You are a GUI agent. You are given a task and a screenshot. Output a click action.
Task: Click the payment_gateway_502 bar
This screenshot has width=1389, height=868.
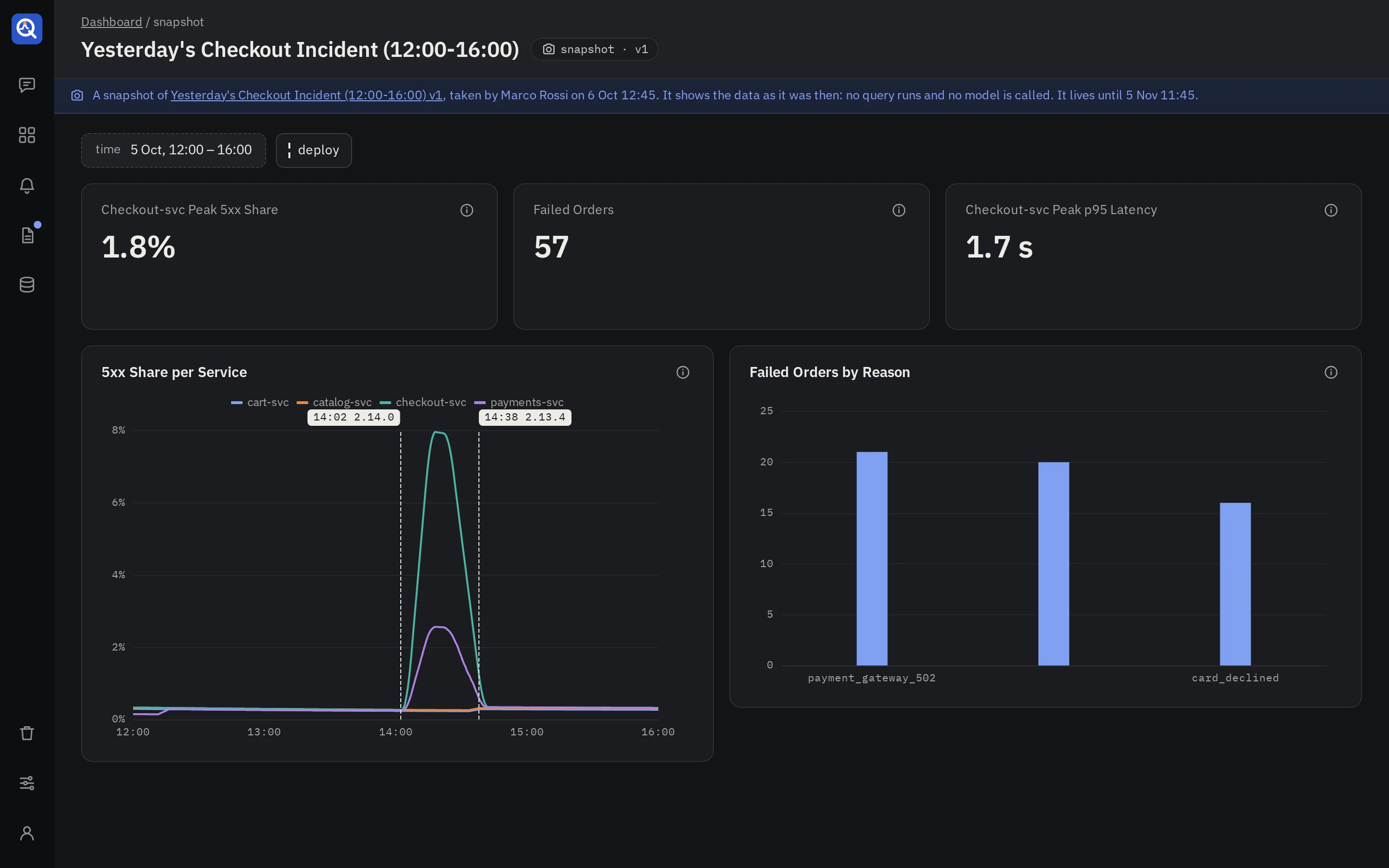tap(872, 558)
